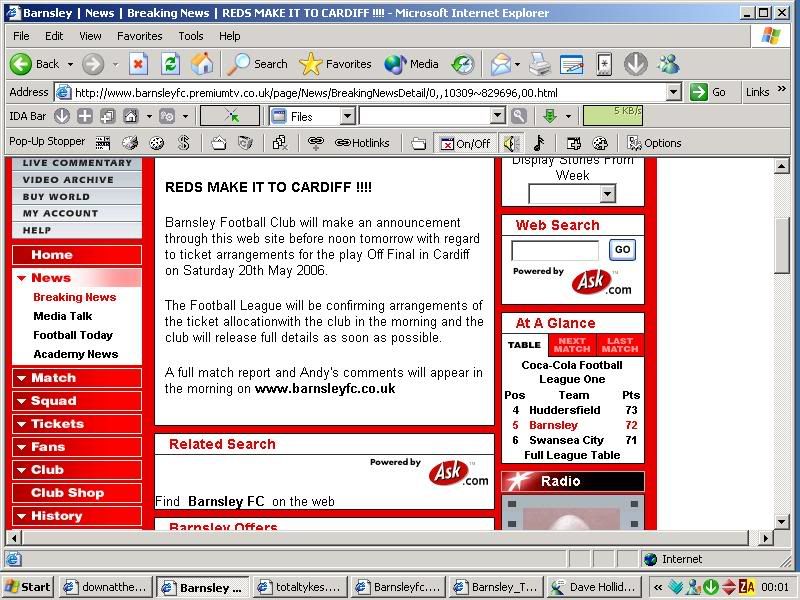
Task: Expand the History sidebar section
Action: [77, 516]
